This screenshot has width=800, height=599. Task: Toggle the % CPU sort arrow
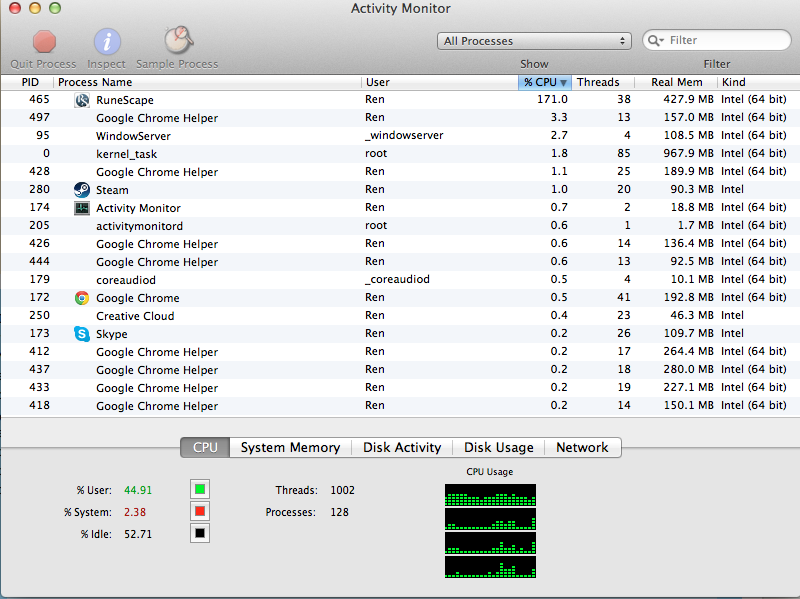click(x=563, y=83)
